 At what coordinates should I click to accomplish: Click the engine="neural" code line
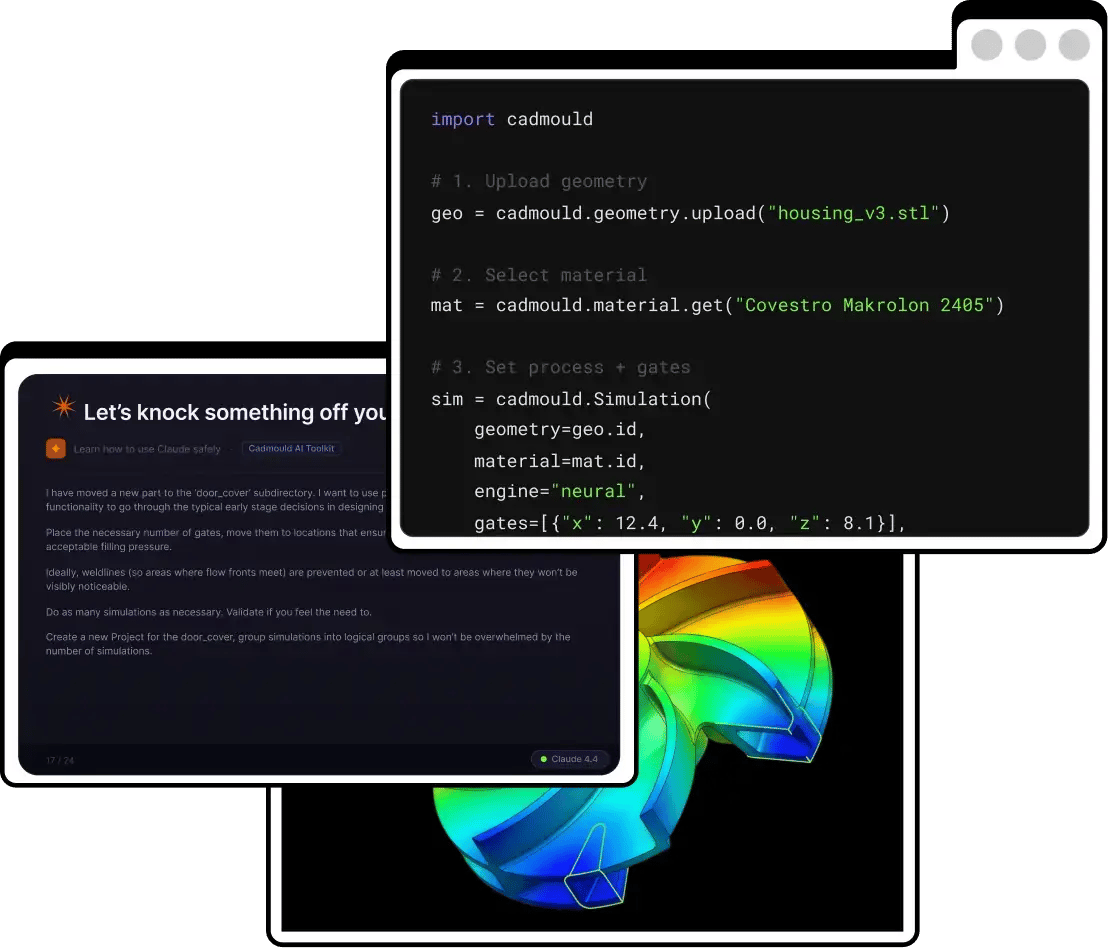(560, 492)
